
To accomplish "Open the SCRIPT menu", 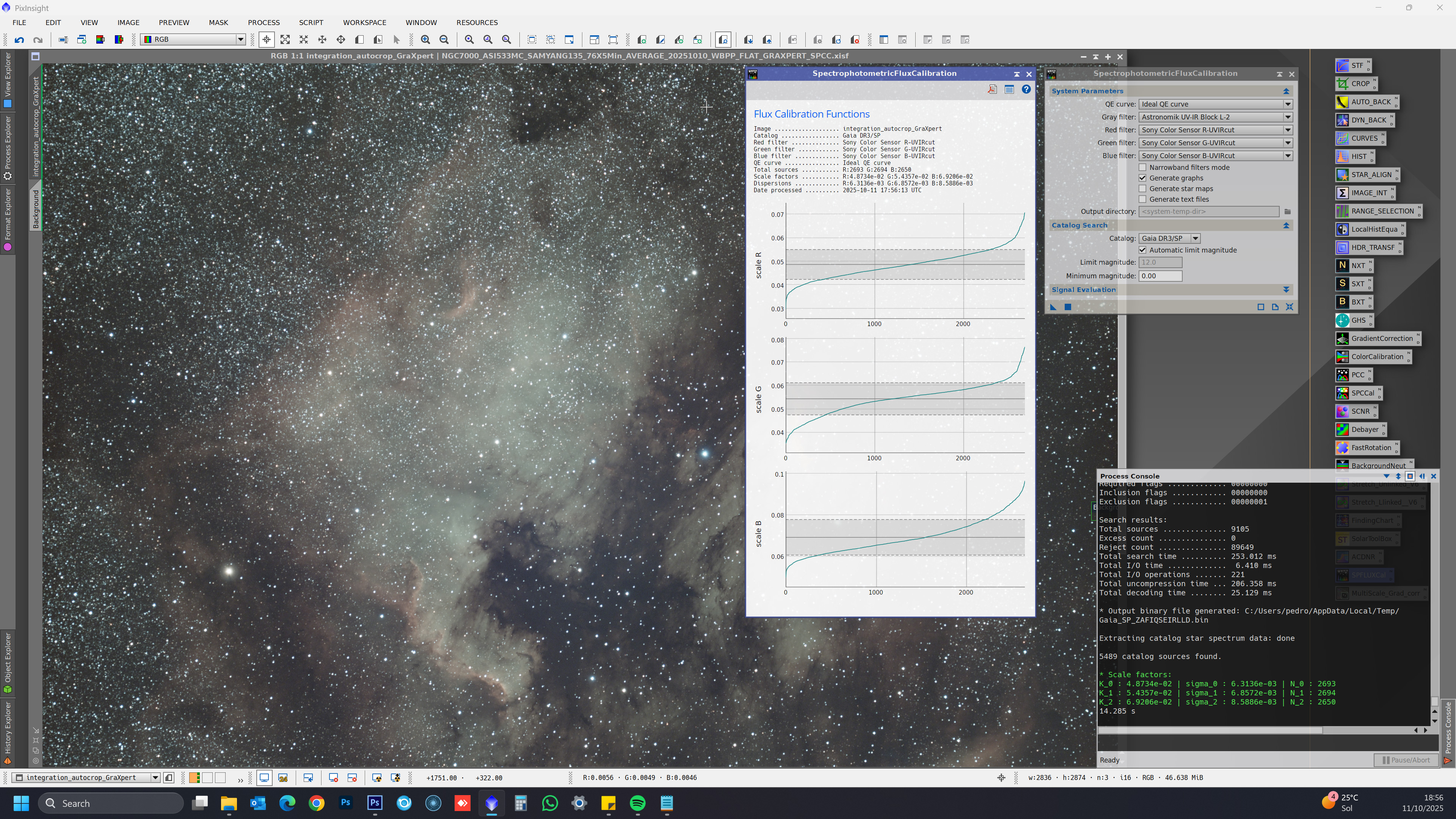I will click(311, 23).
